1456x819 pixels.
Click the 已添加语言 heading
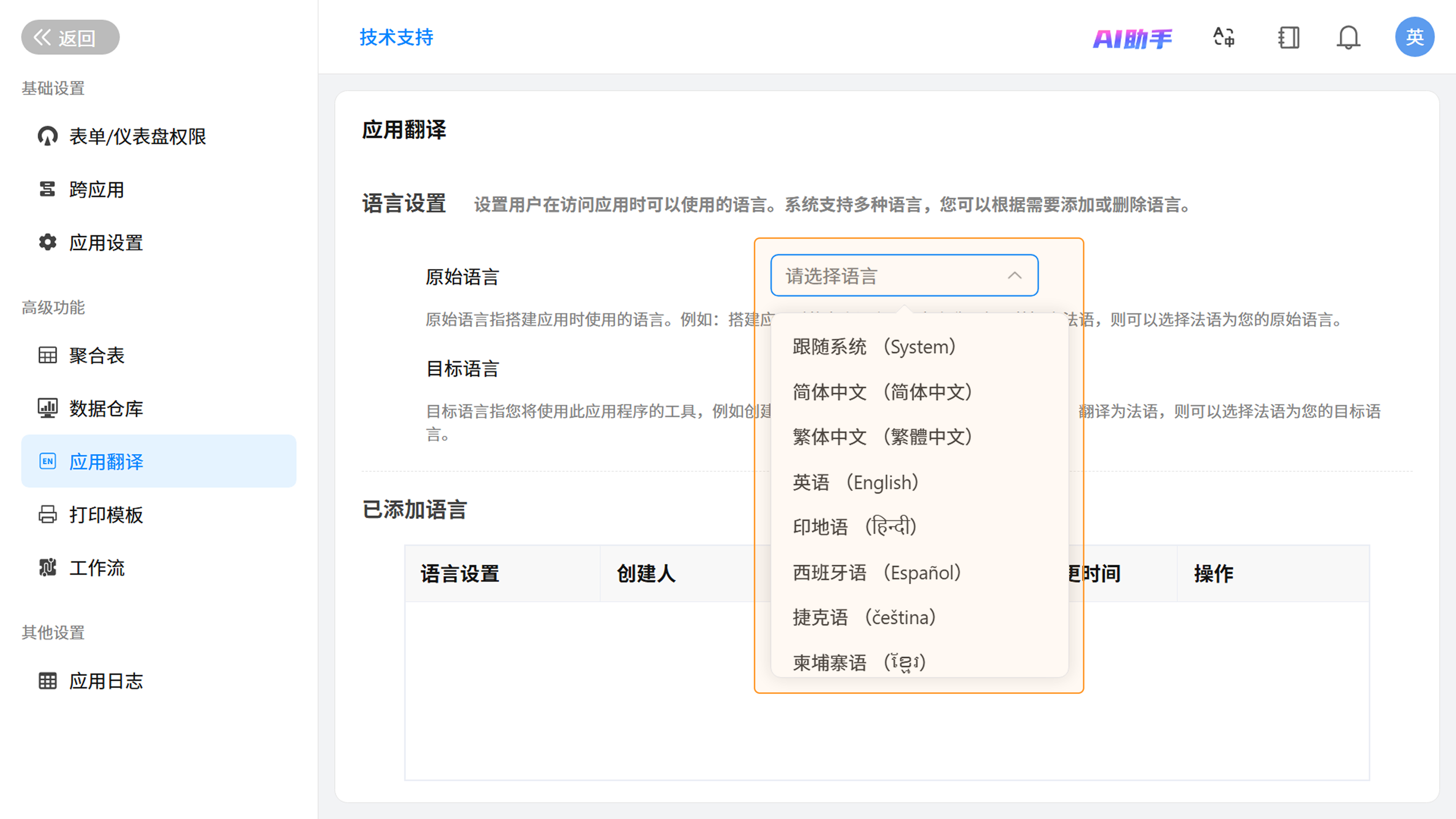pyautogui.click(x=414, y=510)
